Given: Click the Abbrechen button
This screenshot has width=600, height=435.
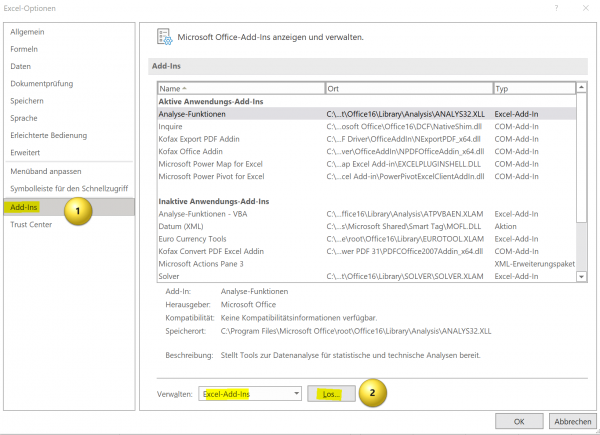Looking at the screenshot, I should tap(572, 421).
